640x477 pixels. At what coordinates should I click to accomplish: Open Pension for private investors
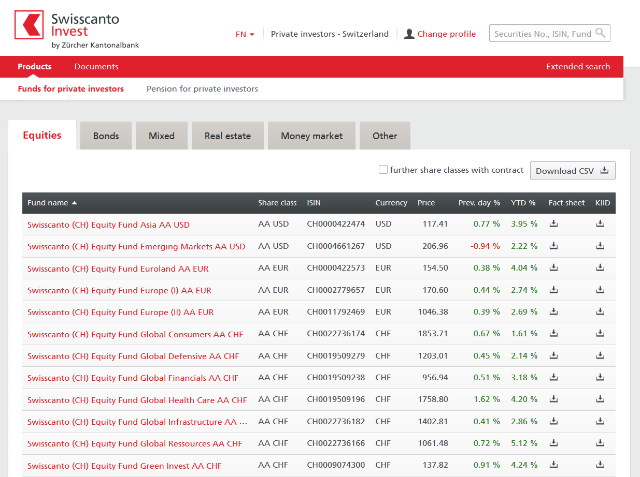click(202, 89)
